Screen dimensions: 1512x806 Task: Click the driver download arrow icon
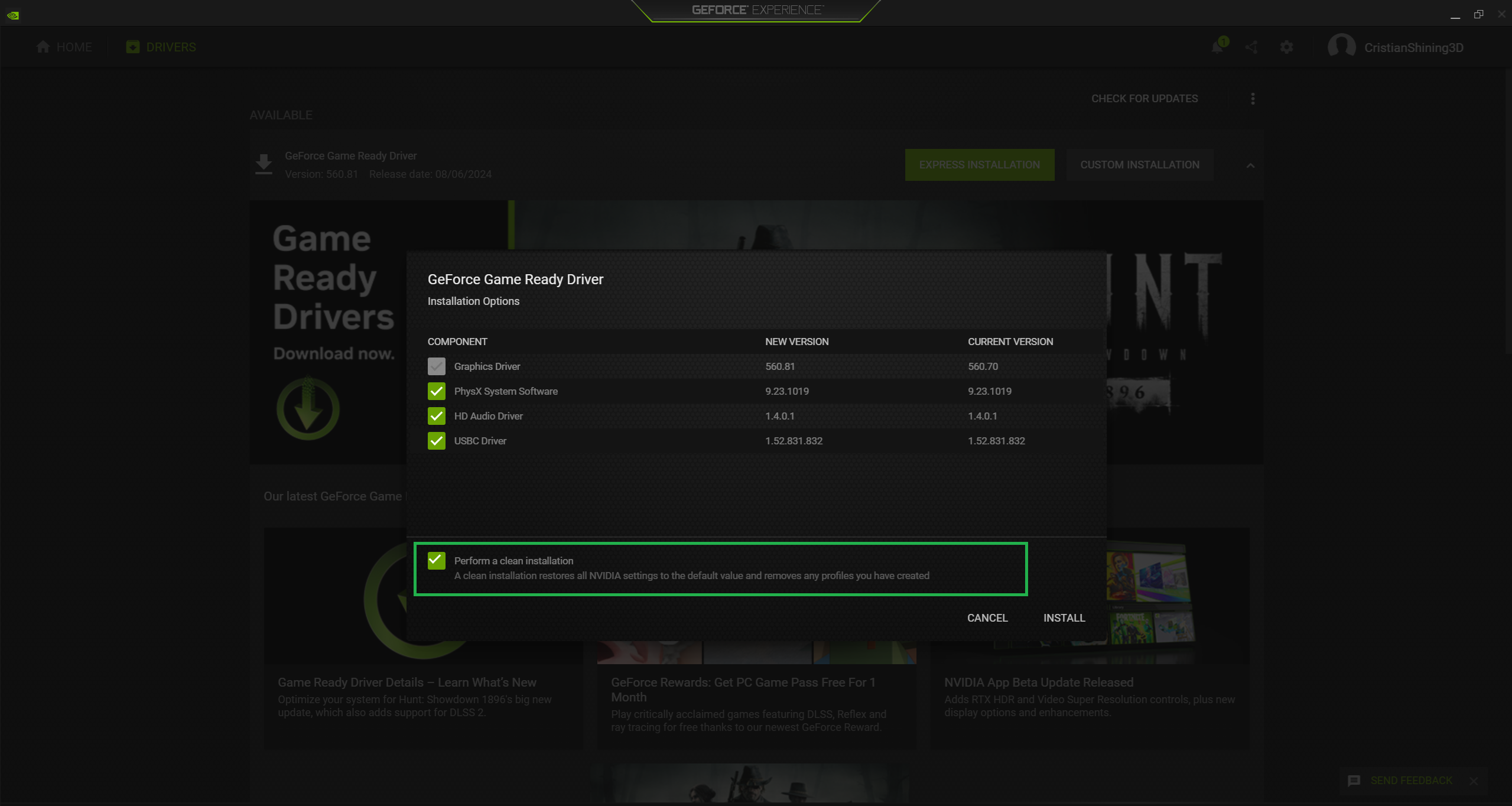click(x=264, y=164)
